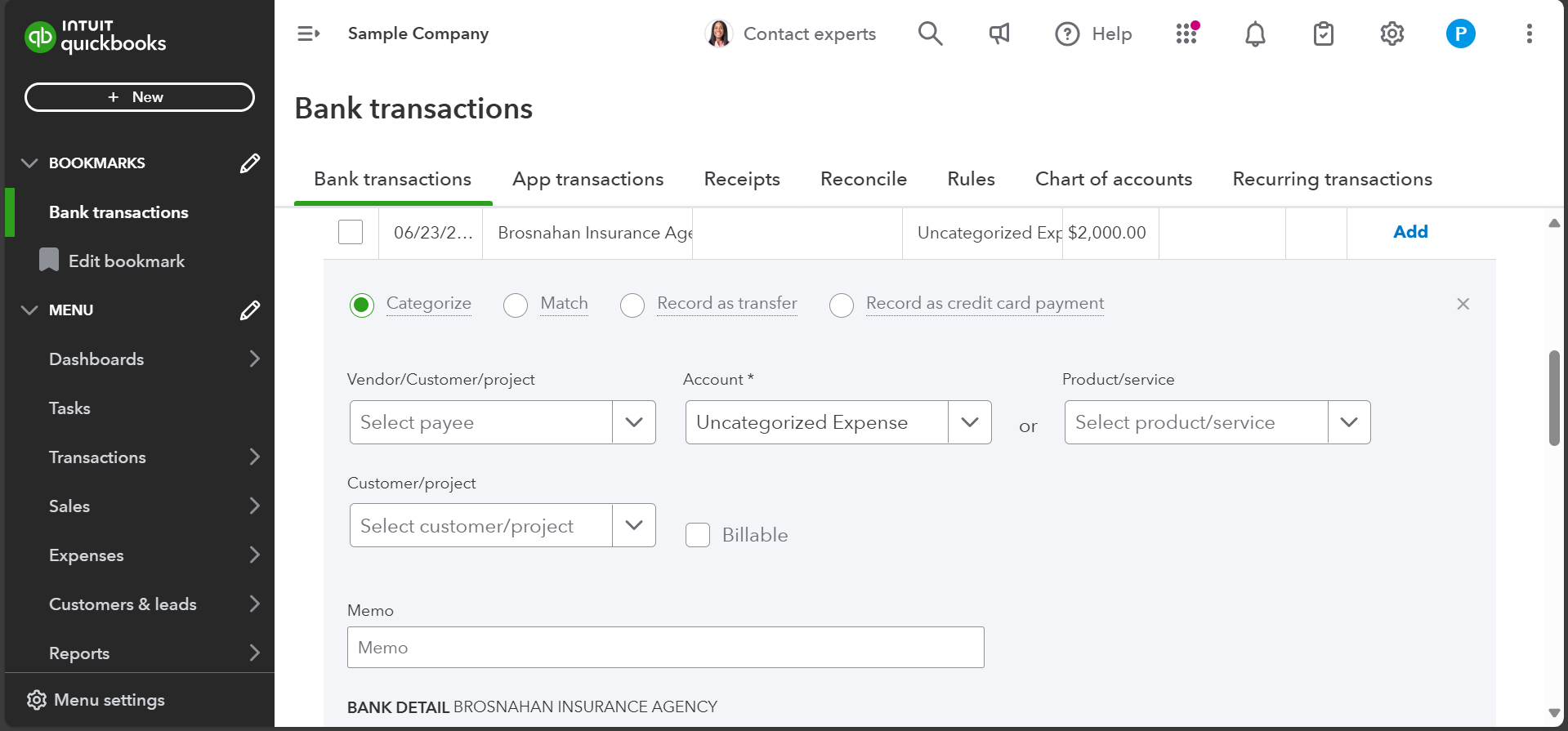1568x731 pixels.
Task: Click the vertical page scrollbar thumb
Action: click(1554, 398)
